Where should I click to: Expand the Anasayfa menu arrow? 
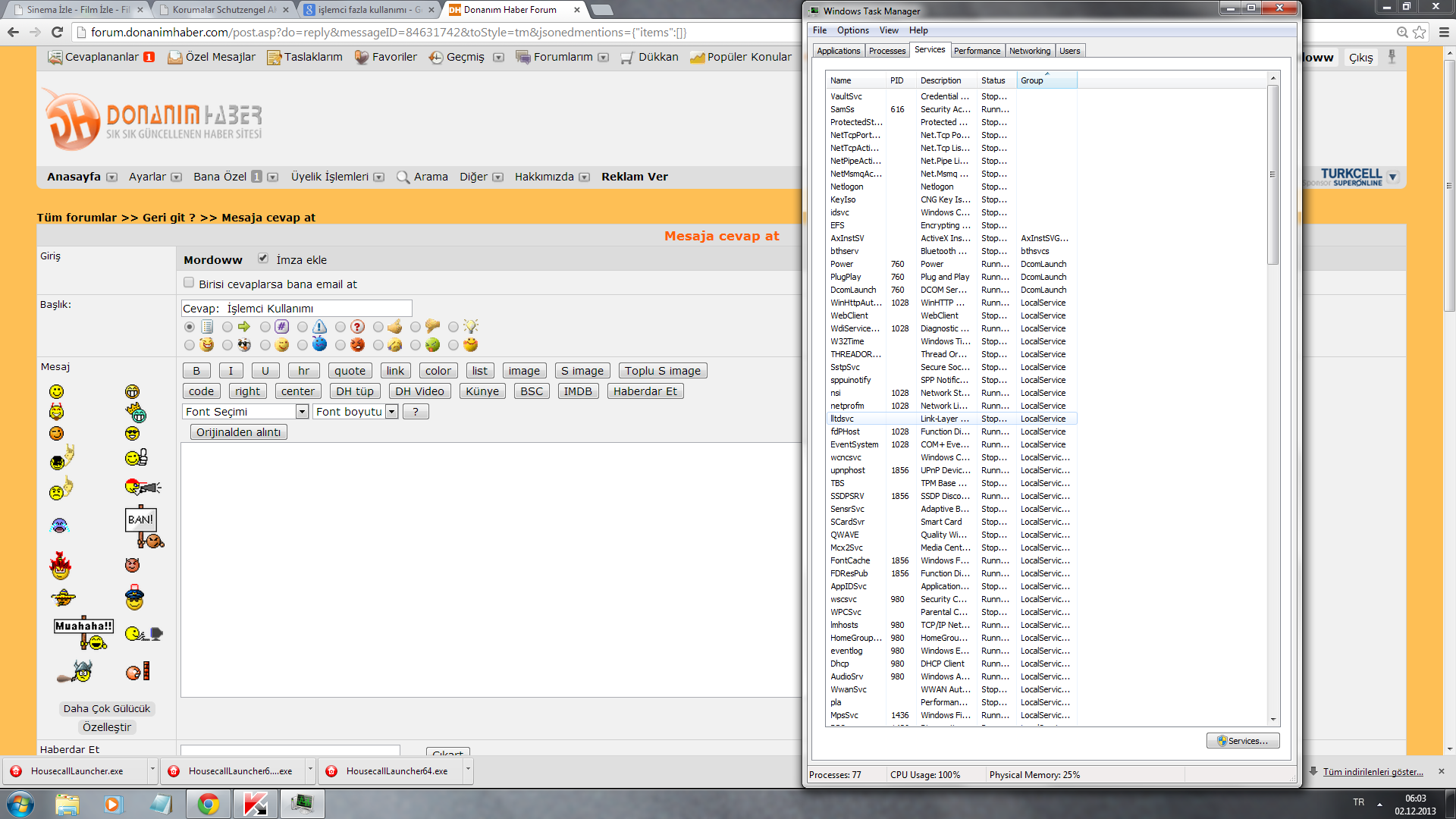[112, 177]
